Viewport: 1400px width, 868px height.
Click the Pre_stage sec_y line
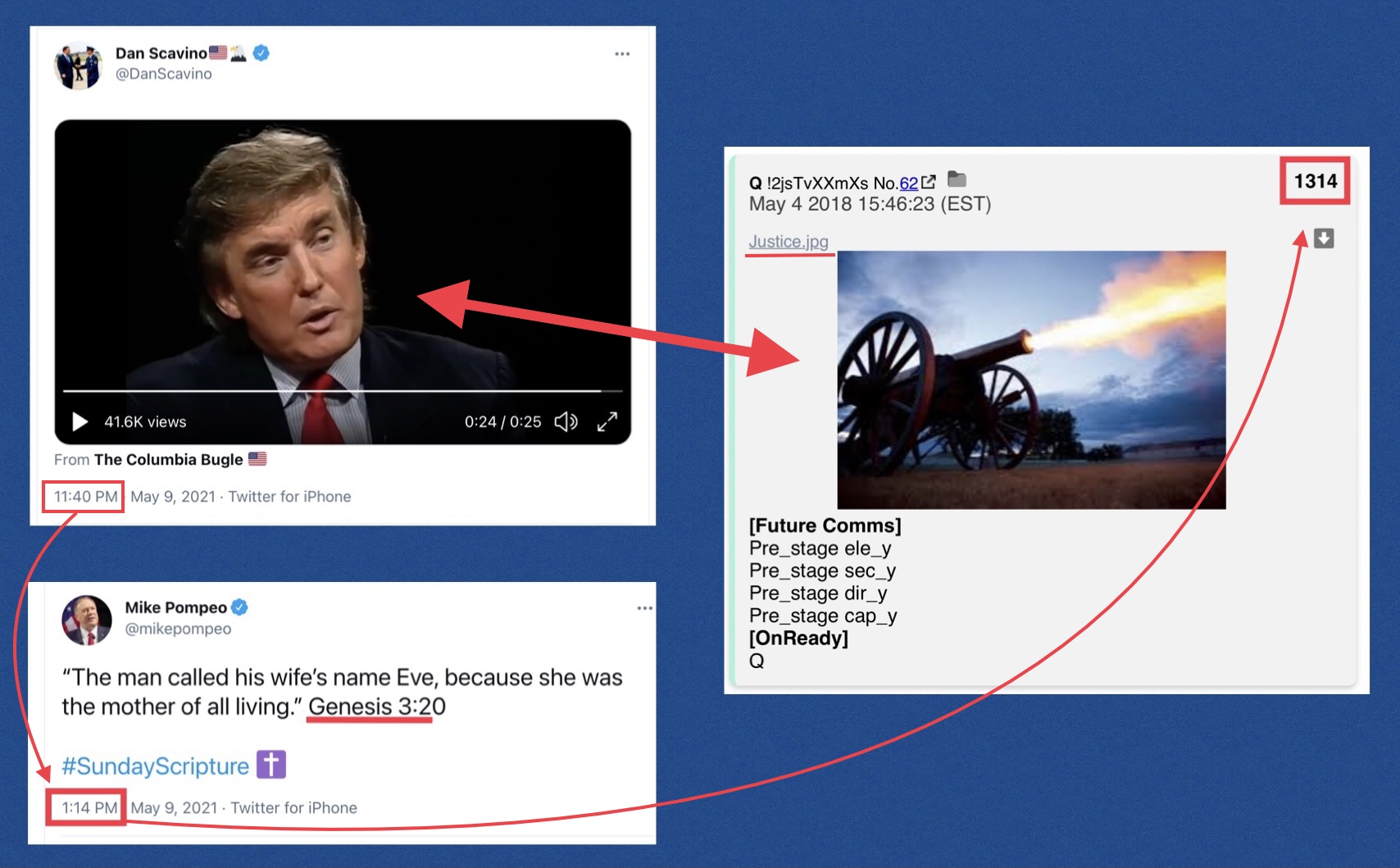(822, 571)
